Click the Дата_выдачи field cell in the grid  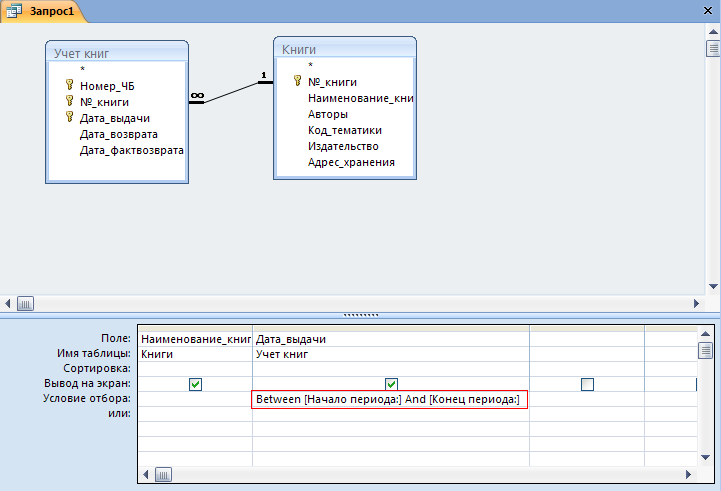[391, 339]
